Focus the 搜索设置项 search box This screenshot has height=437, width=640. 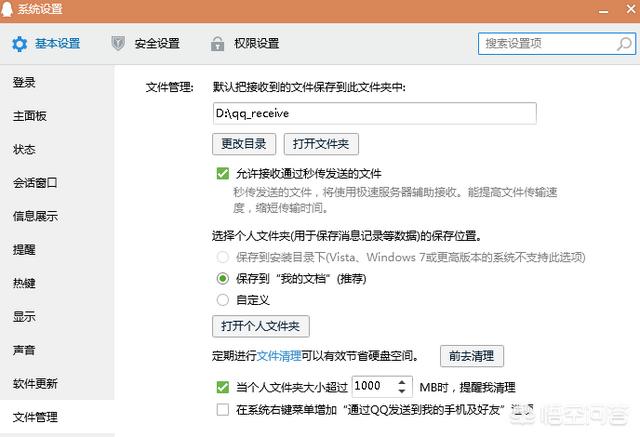tap(557, 44)
